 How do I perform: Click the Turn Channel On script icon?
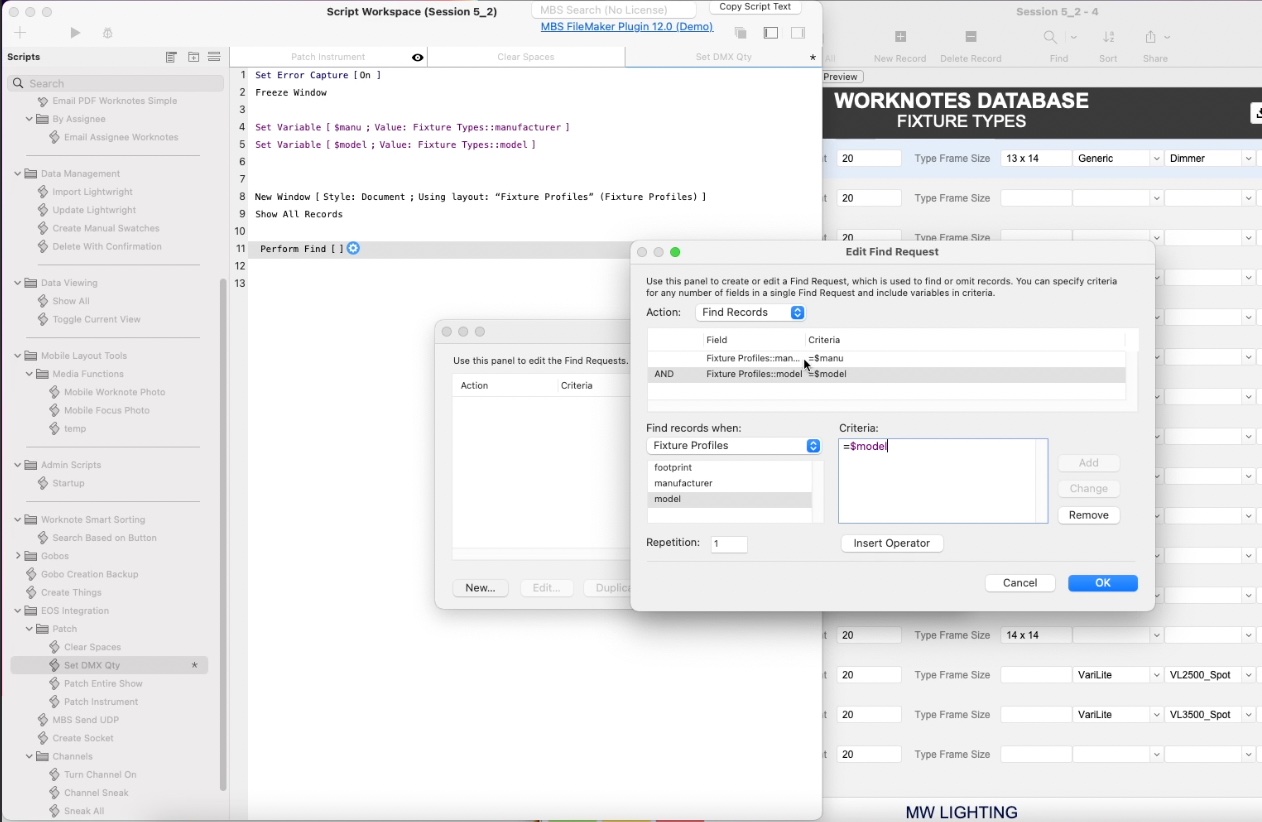point(55,775)
